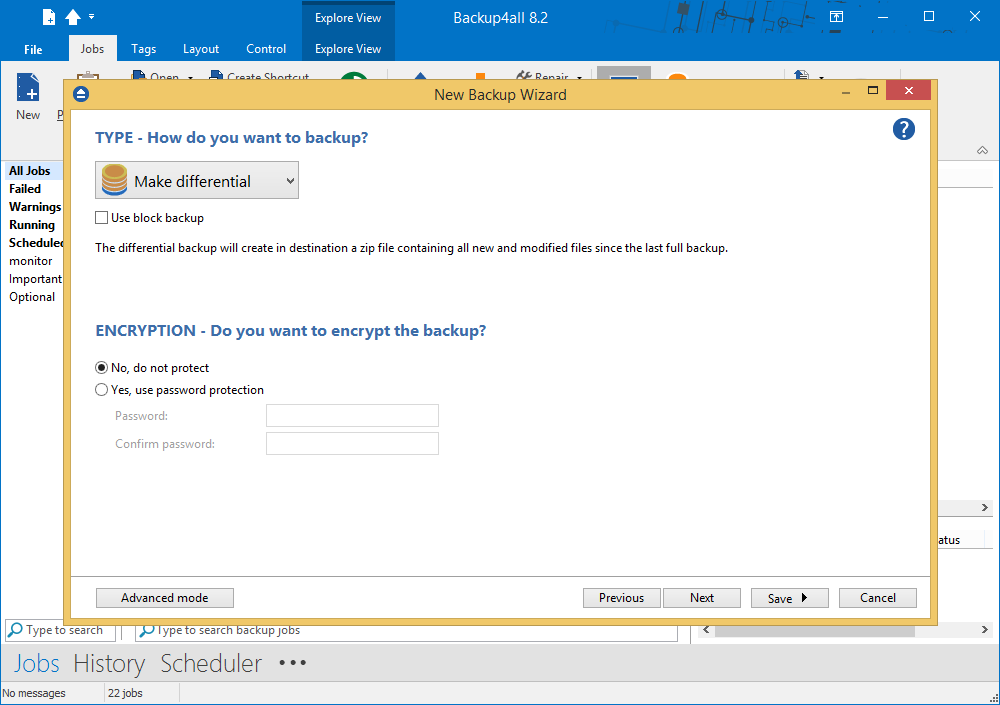Image resolution: width=1000 pixels, height=705 pixels.
Task: Click the Advanced mode button
Action: pos(165,598)
